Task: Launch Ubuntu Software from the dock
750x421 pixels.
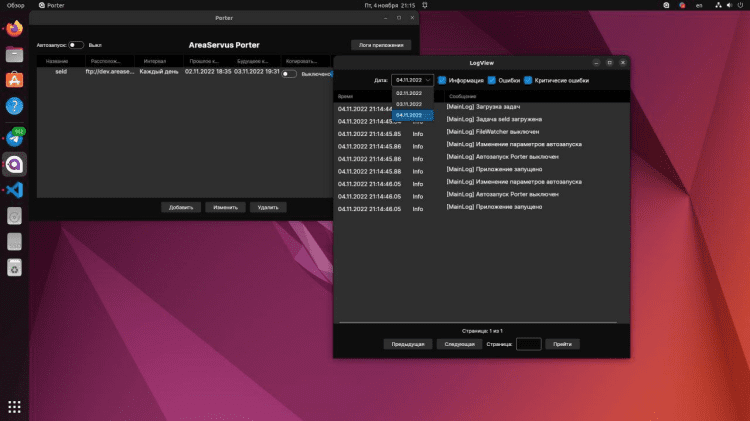Action: [x=14, y=80]
